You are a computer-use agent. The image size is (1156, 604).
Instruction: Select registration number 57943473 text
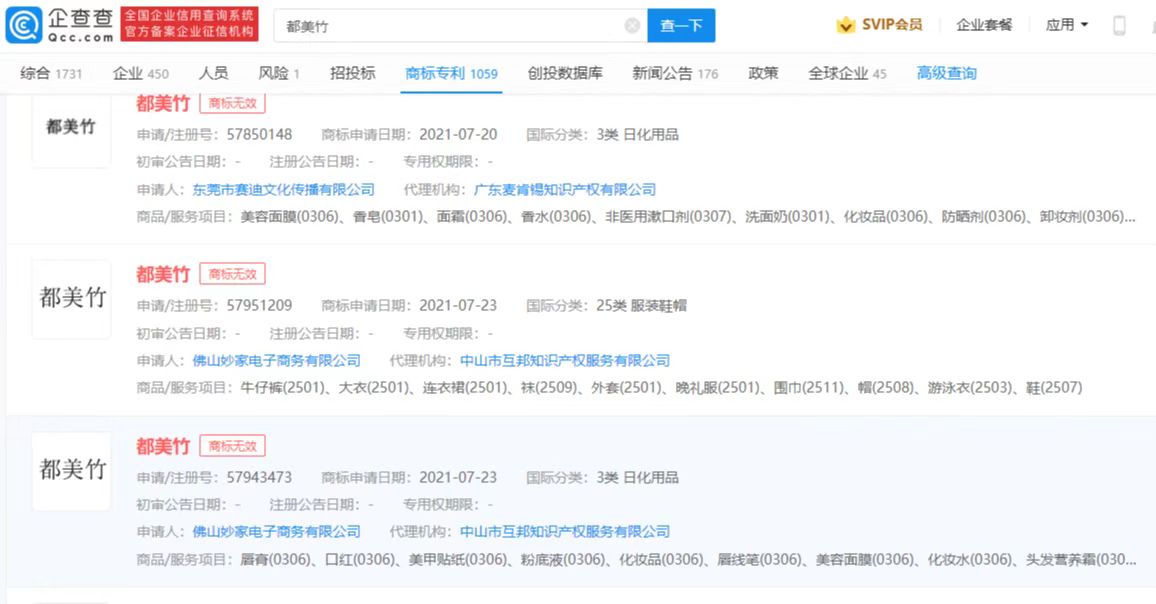(x=259, y=478)
